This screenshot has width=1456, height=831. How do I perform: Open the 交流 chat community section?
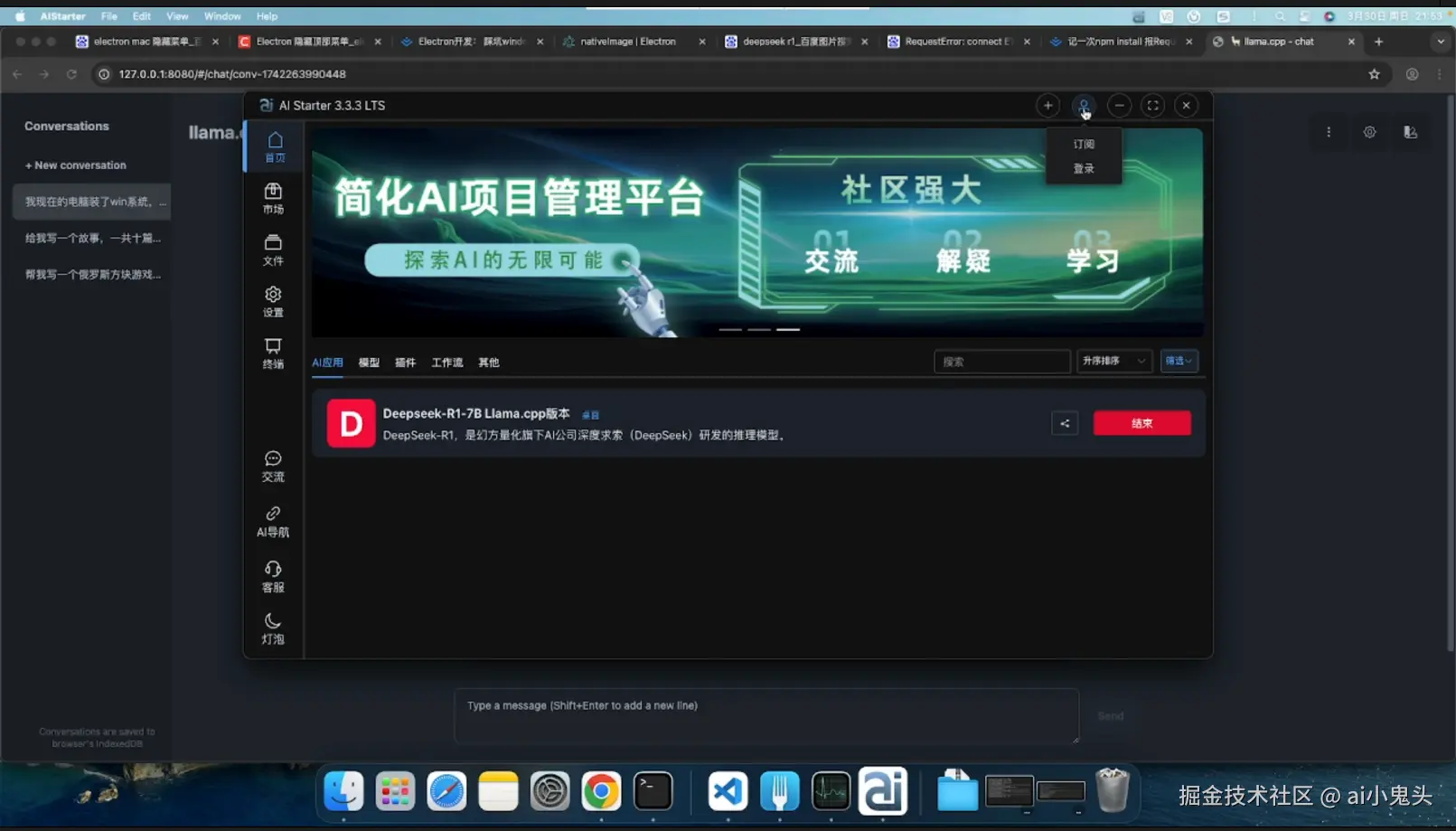[273, 466]
